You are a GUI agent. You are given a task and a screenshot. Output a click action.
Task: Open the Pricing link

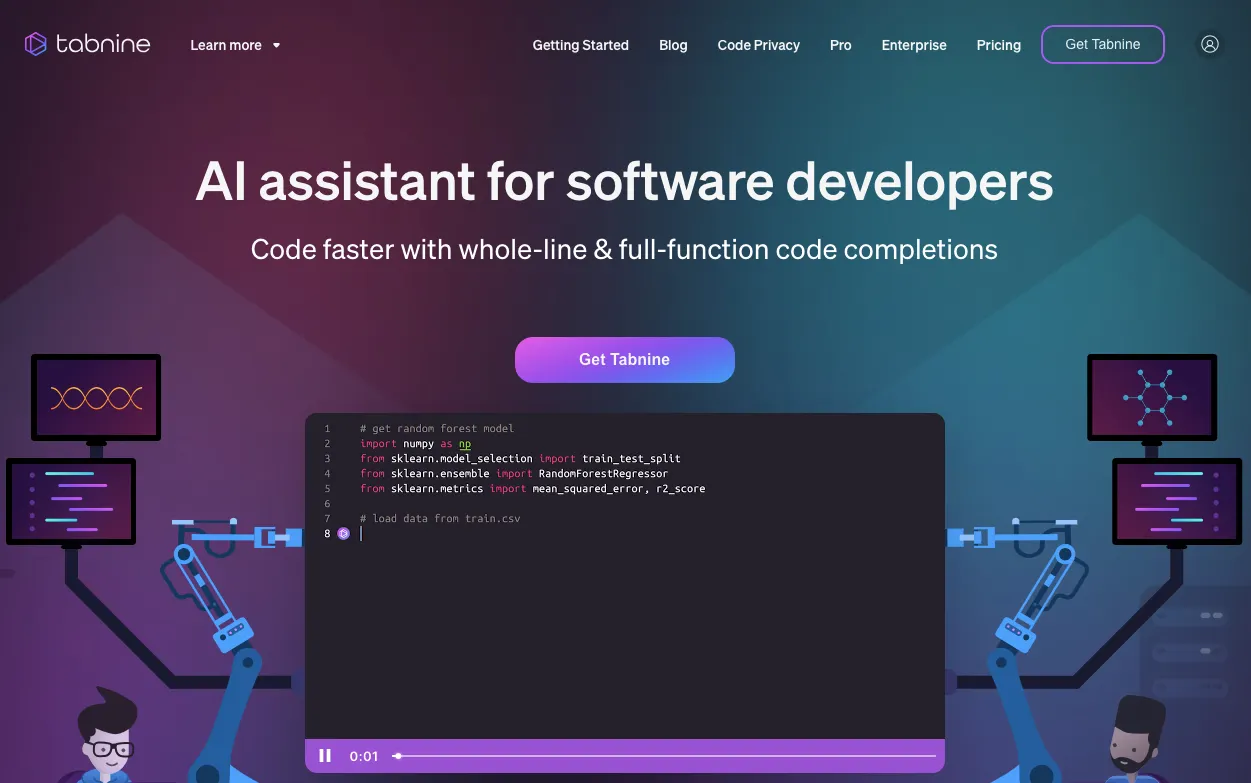click(x=998, y=45)
